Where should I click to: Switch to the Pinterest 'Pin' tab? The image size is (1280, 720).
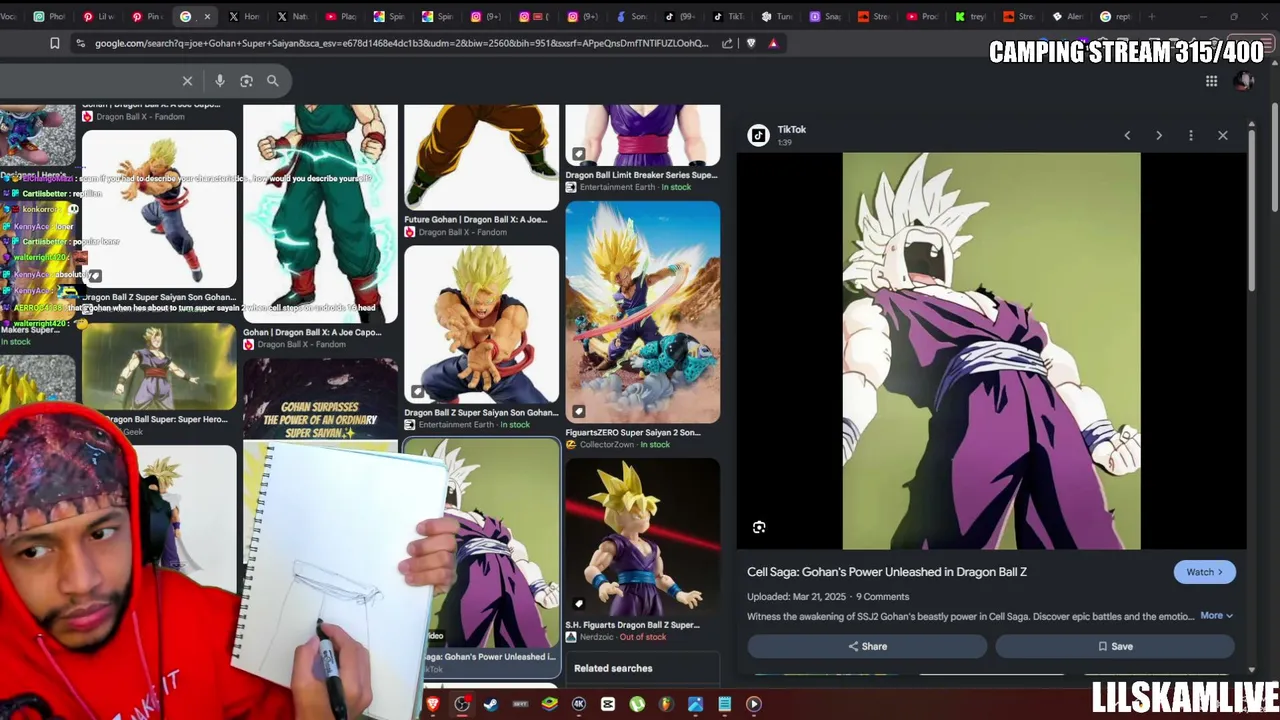[x=147, y=16]
